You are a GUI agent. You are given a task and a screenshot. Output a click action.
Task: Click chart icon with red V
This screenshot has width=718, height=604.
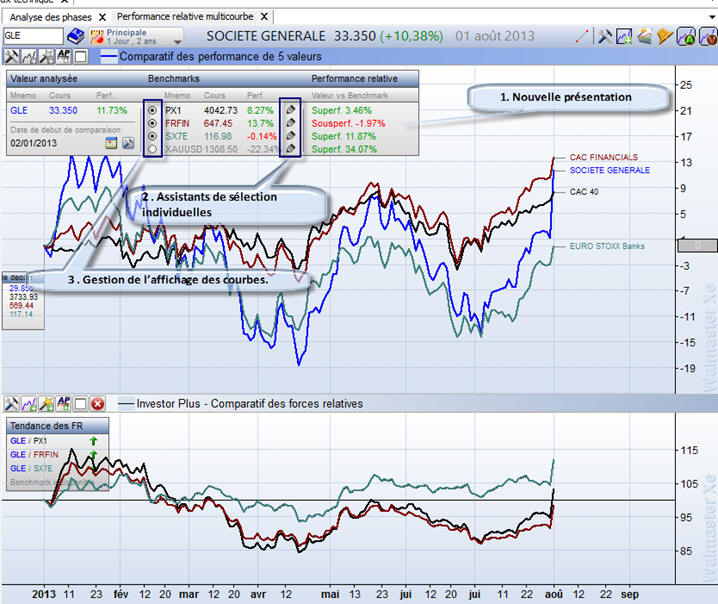pyautogui.click(x=708, y=37)
